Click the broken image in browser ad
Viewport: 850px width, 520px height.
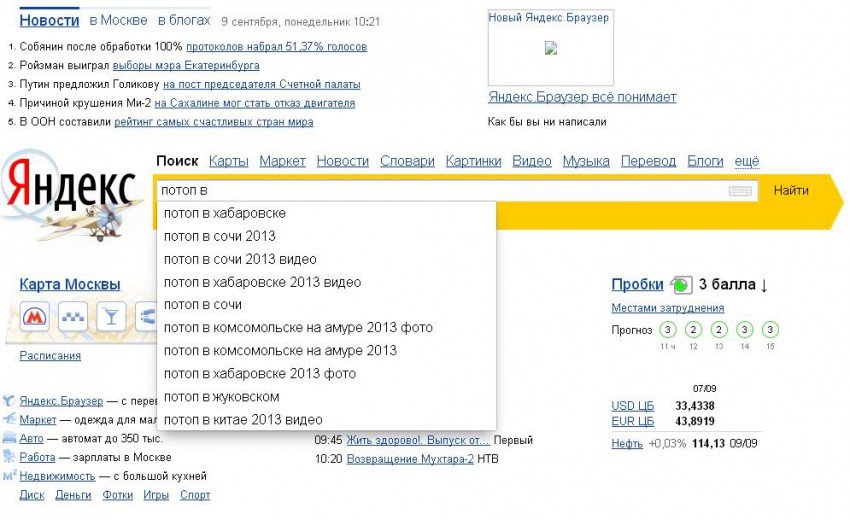click(550, 48)
